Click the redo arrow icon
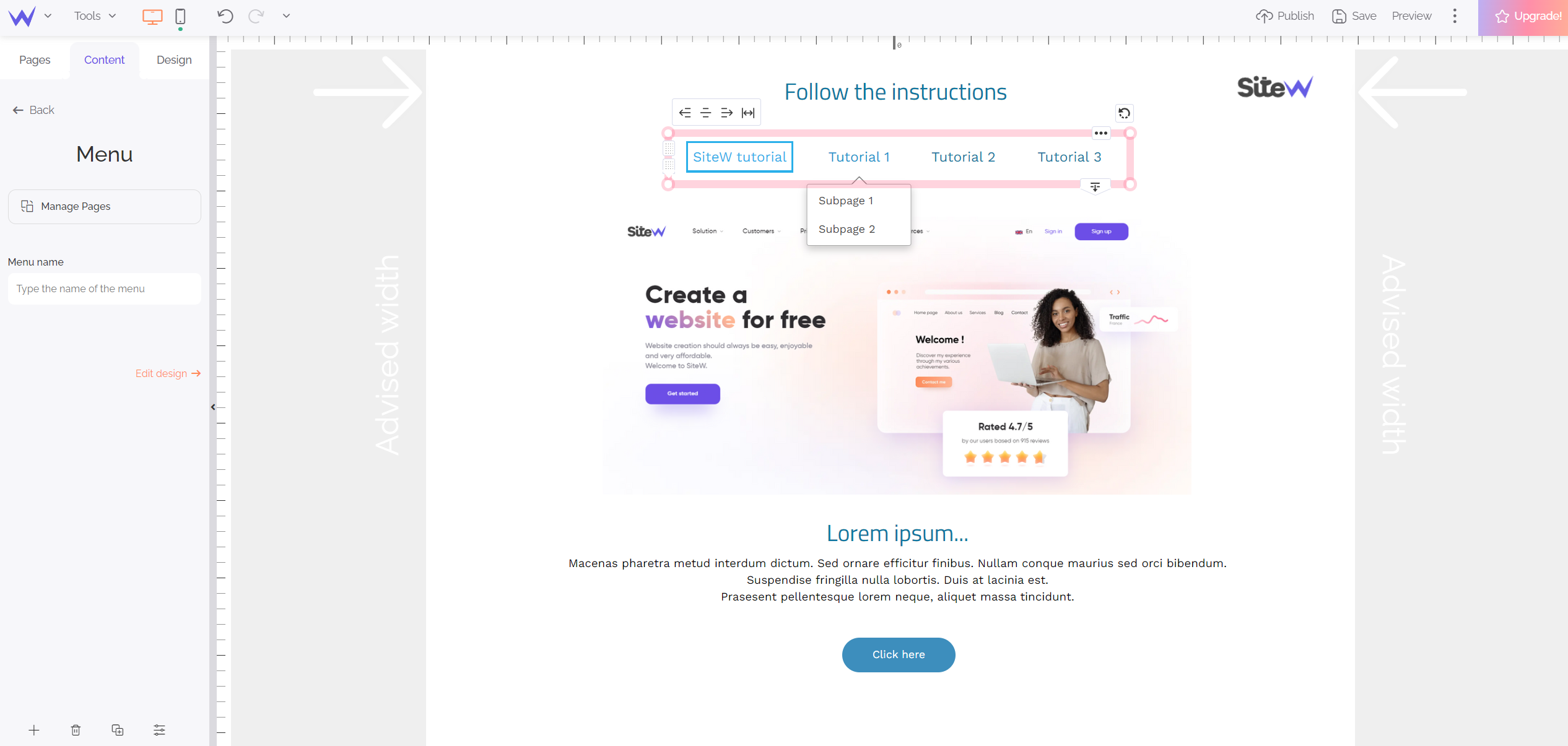 tap(257, 17)
